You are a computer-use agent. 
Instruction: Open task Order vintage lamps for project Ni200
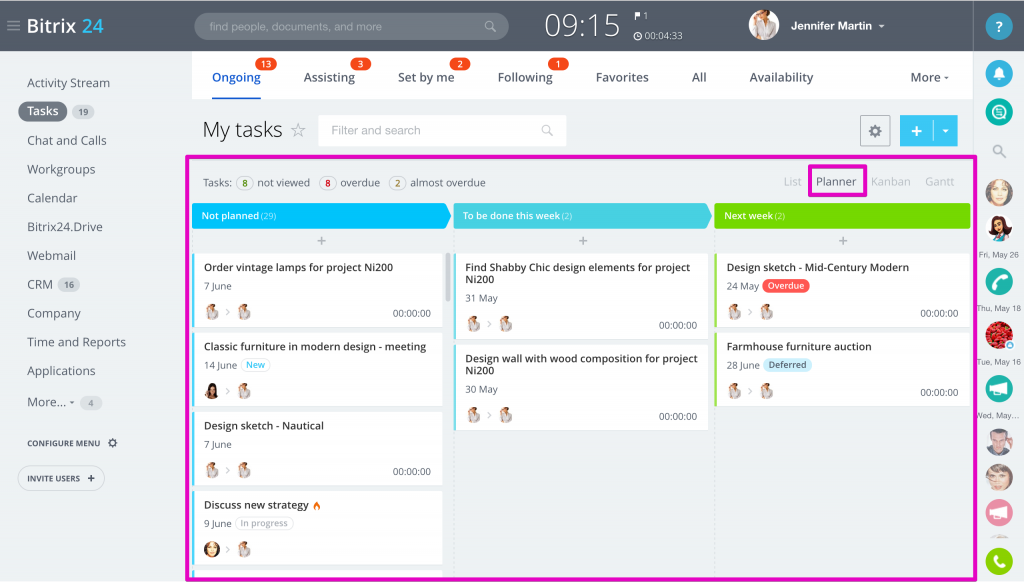coord(298,267)
